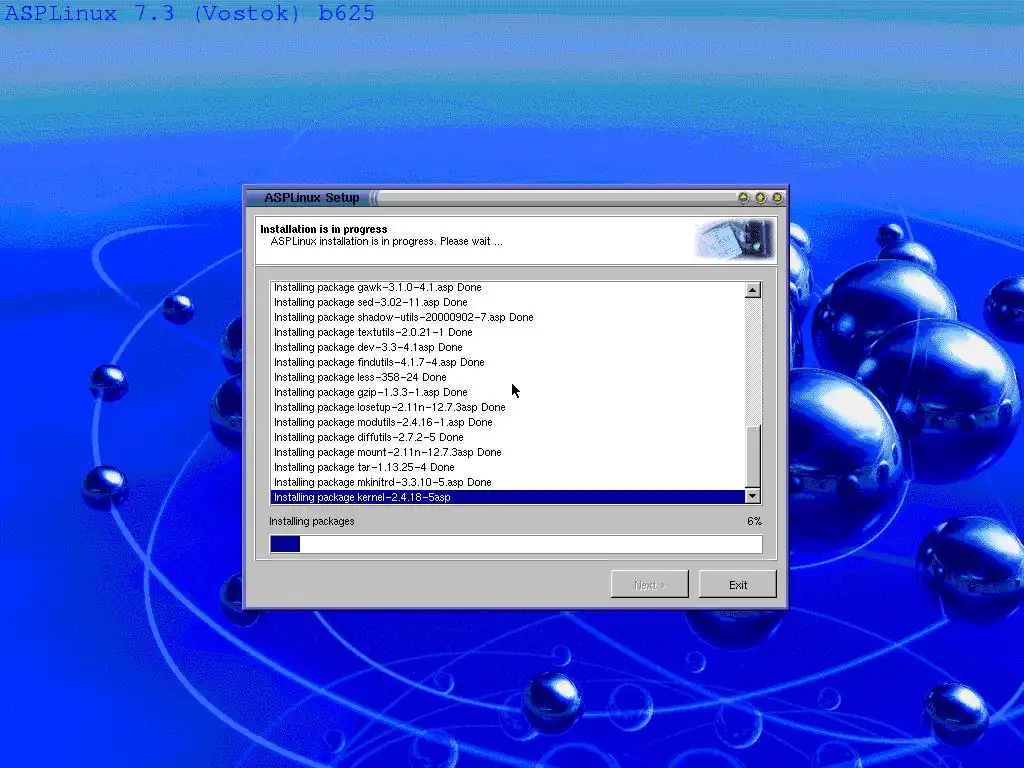Click the ASPLinux Setup title bar text
1024x768 pixels.
(x=312, y=197)
